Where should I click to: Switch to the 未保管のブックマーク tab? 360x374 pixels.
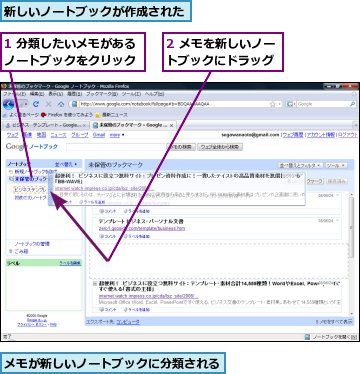[133, 125]
